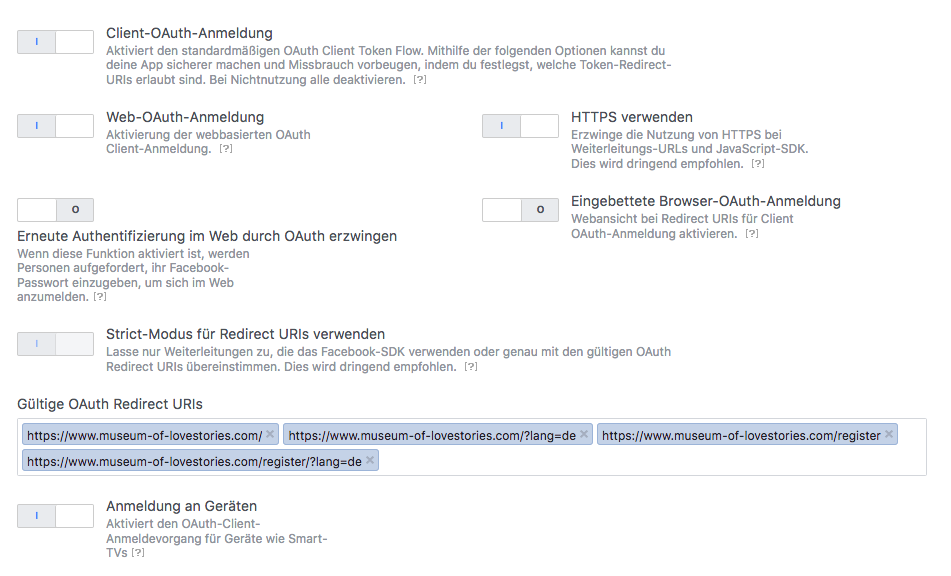Enable Eingebettete Browser-OAuth-Anmeldung switch
951x576 pixels.
520,210
